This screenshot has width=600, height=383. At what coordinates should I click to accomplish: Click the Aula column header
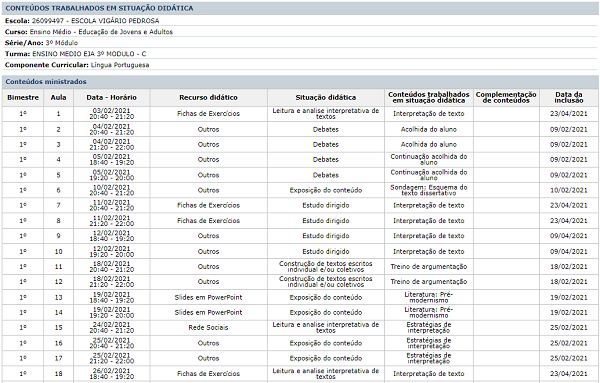click(x=59, y=98)
